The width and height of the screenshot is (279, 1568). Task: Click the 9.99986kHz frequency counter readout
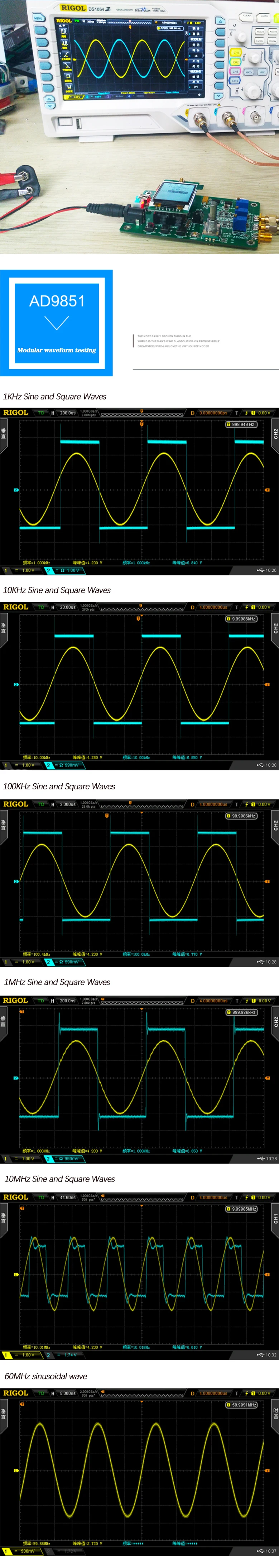241,618
